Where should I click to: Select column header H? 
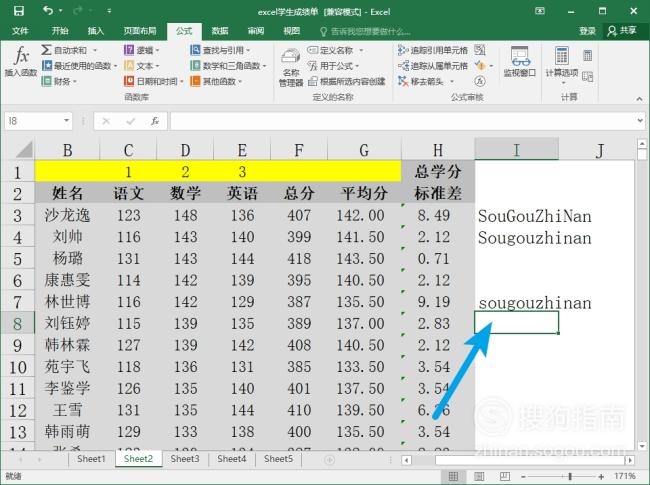point(438,150)
